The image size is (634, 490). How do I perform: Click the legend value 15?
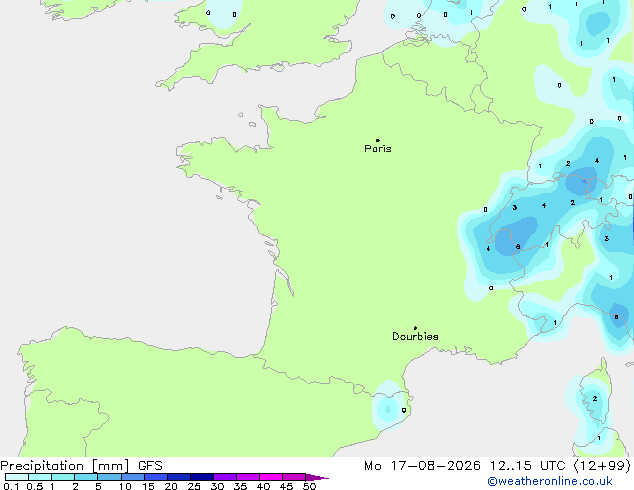point(148,486)
